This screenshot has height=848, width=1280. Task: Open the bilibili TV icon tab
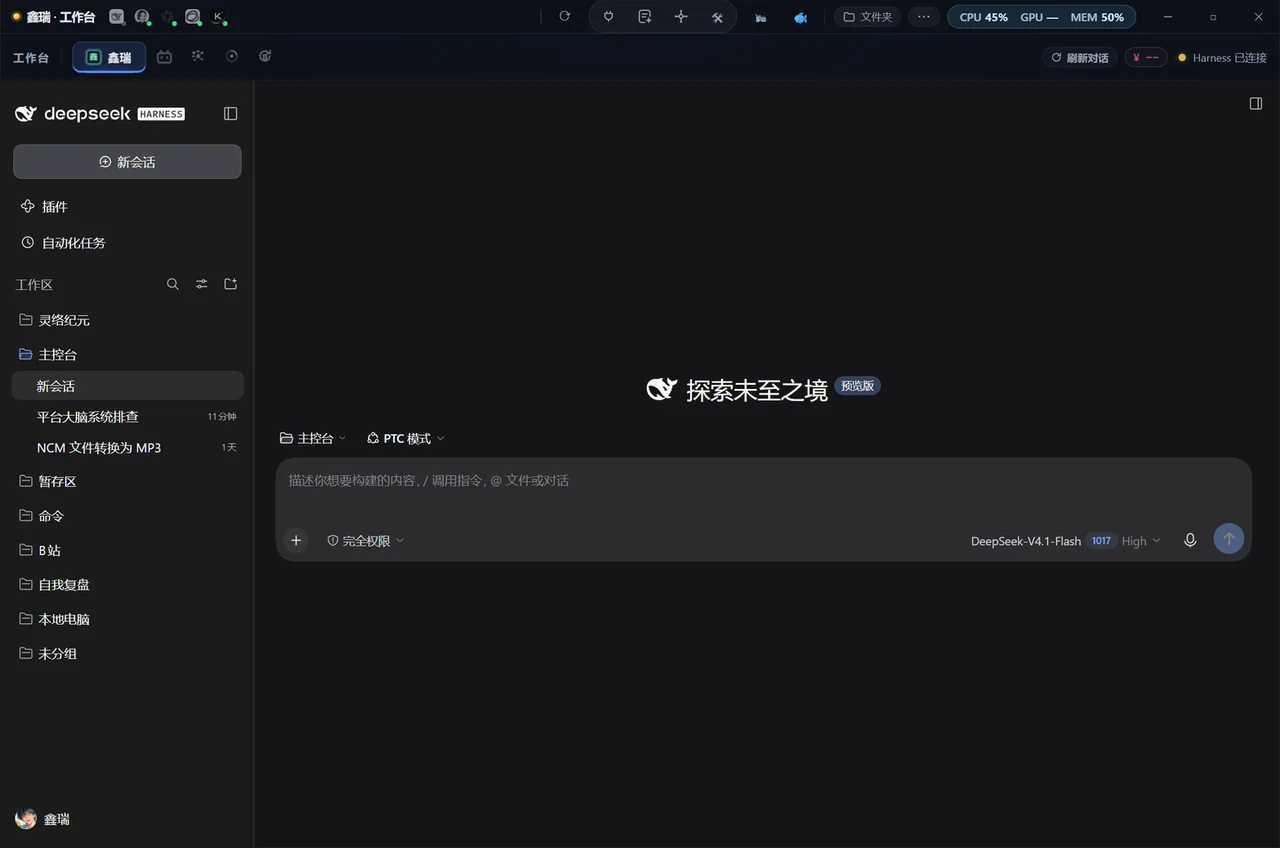(164, 57)
